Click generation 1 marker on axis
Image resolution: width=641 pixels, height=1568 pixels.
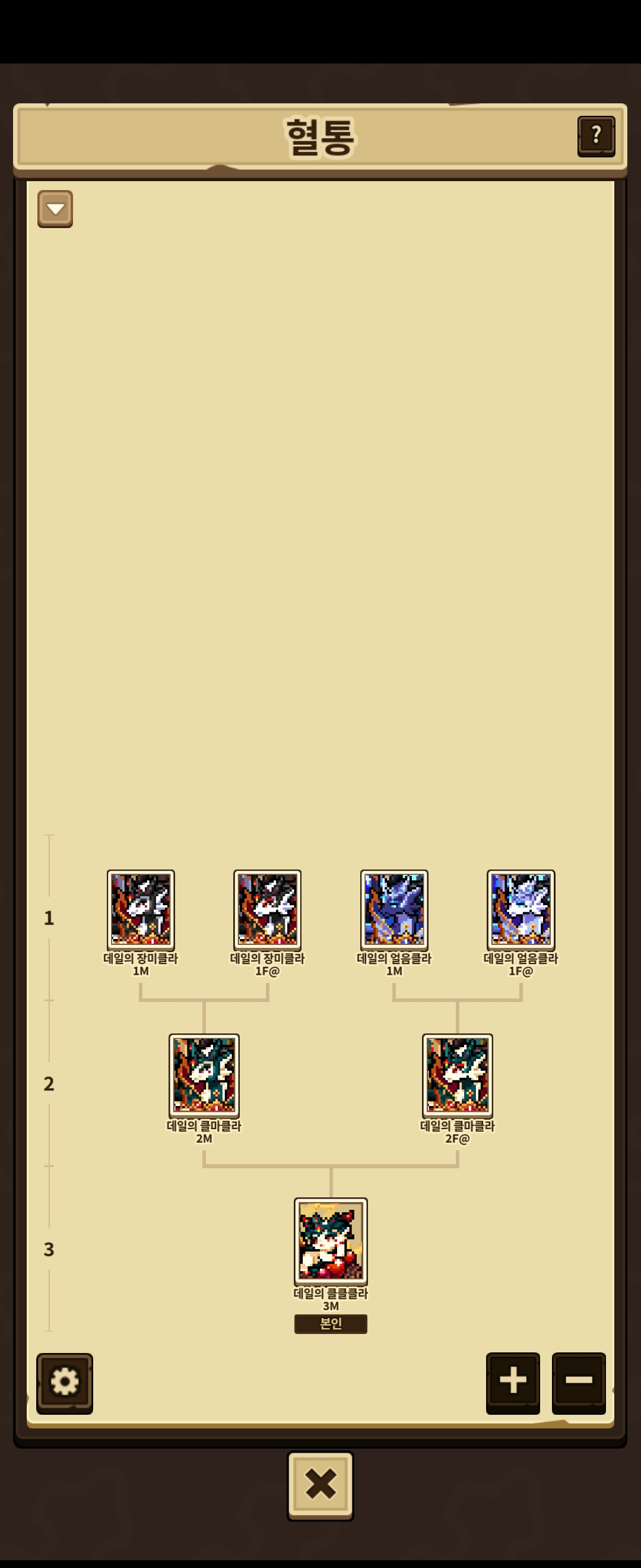(49, 918)
